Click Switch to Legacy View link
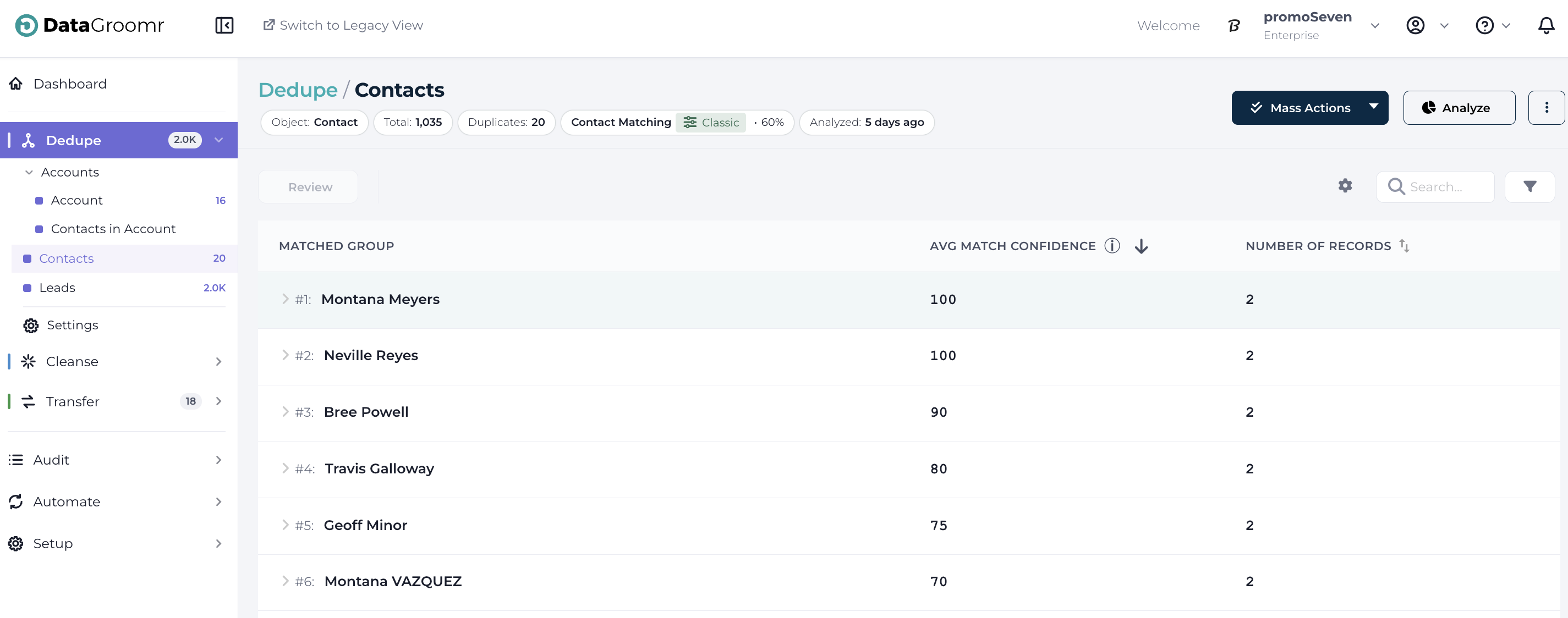1568x618 pixels. click(343, 25)
